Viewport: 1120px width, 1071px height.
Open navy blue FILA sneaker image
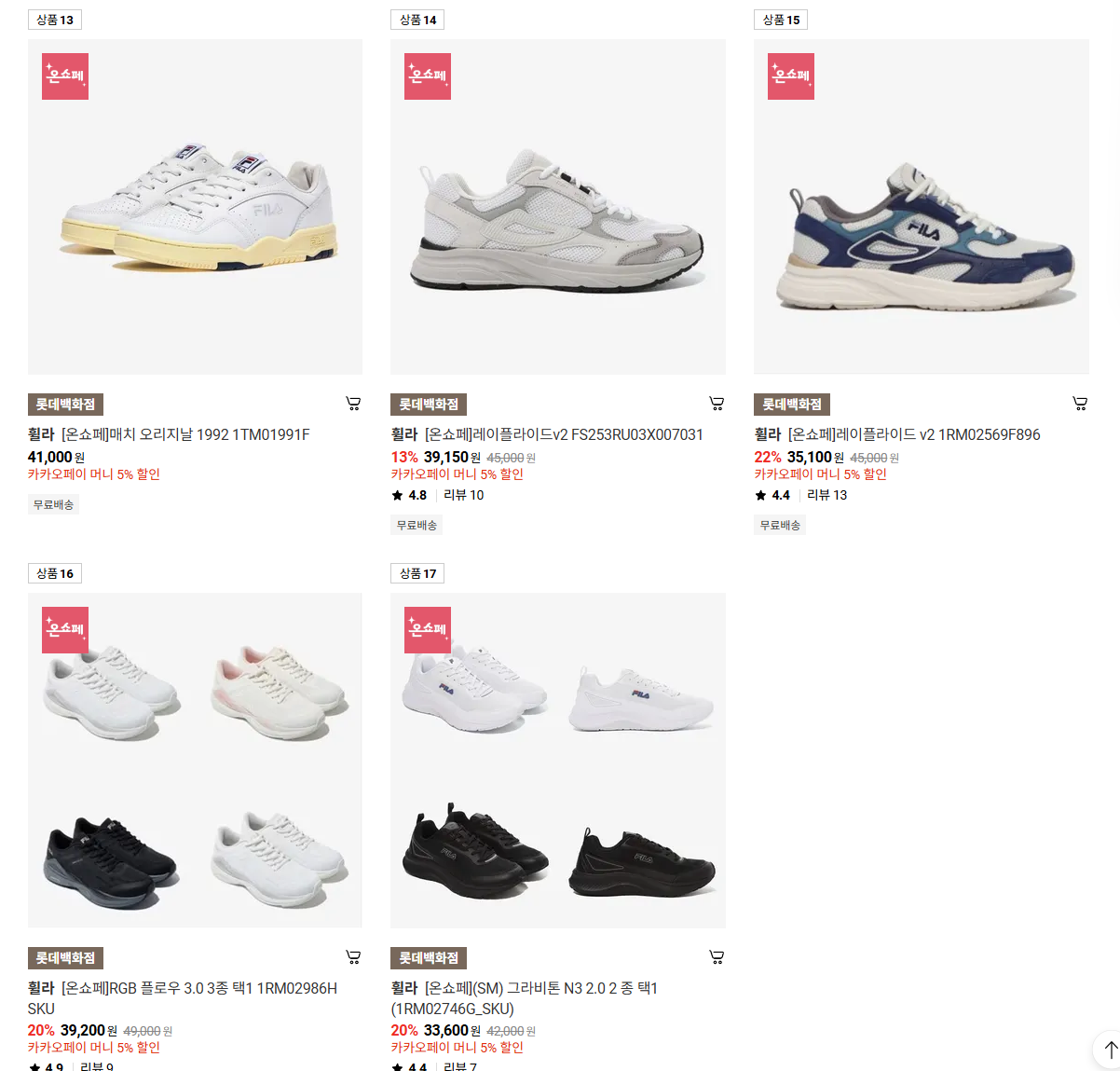pos(922,207)
